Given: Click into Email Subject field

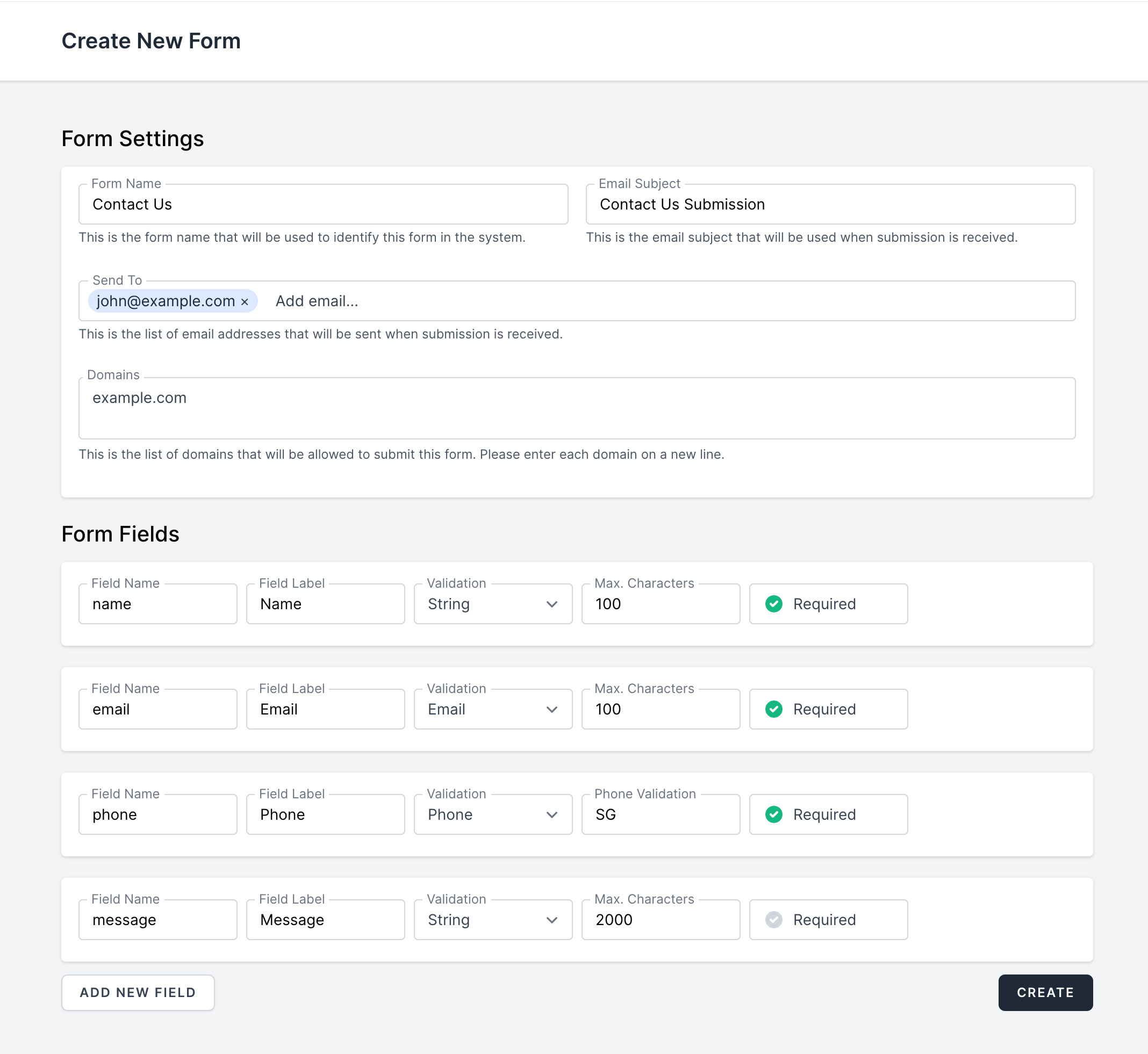Looking at the screenshot, I should 830,204.
